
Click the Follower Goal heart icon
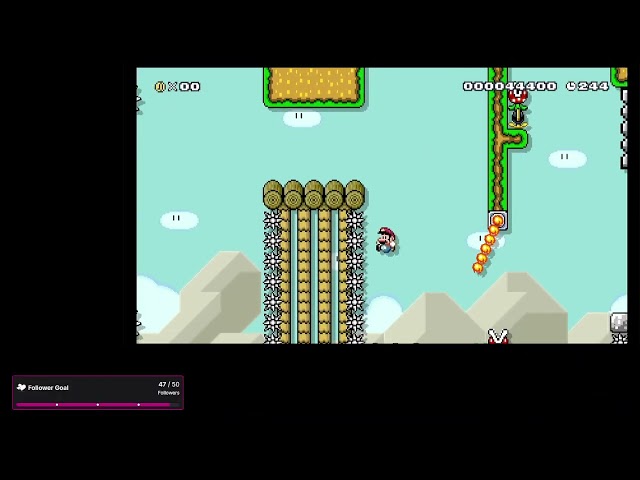[21, 387]
